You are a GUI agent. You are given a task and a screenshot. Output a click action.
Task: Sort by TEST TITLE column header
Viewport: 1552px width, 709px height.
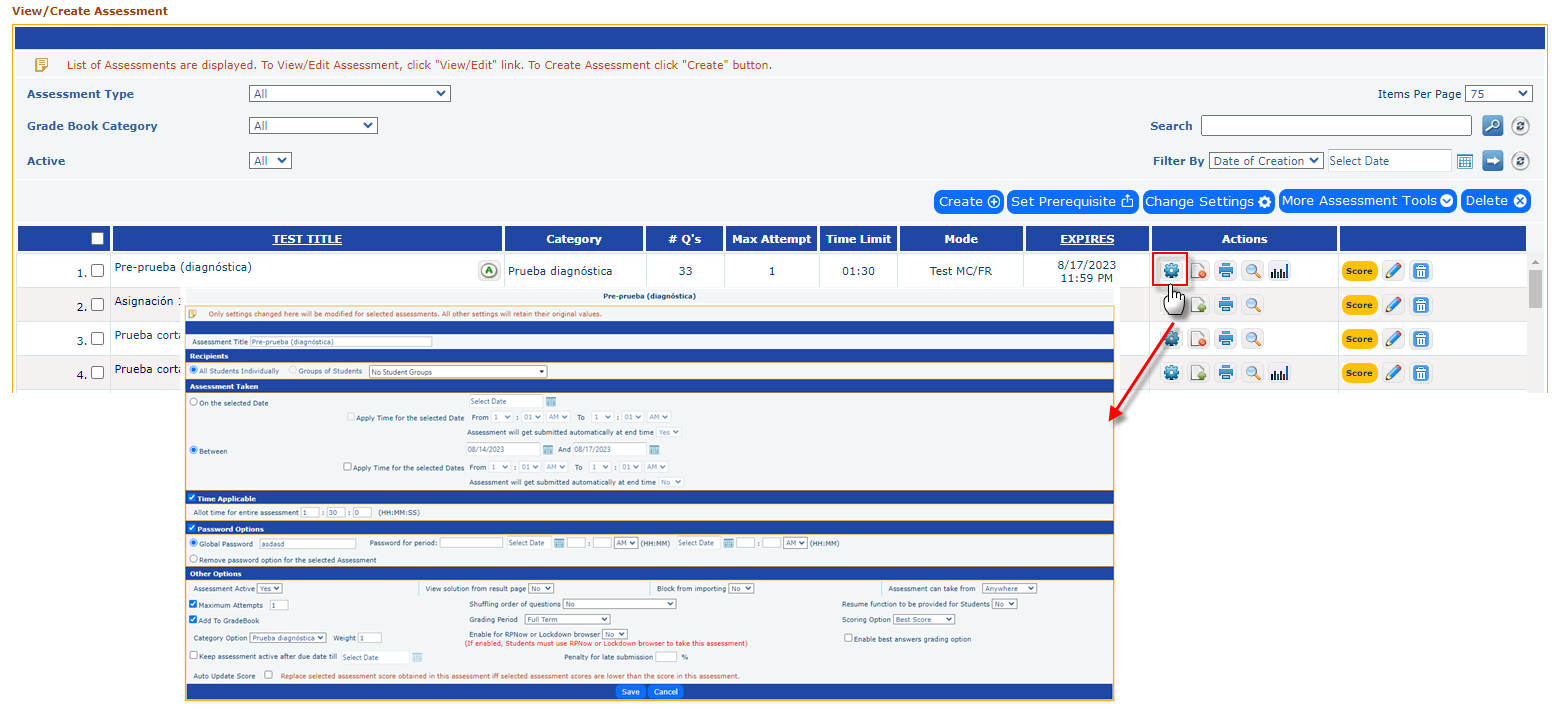coord(307,239)
